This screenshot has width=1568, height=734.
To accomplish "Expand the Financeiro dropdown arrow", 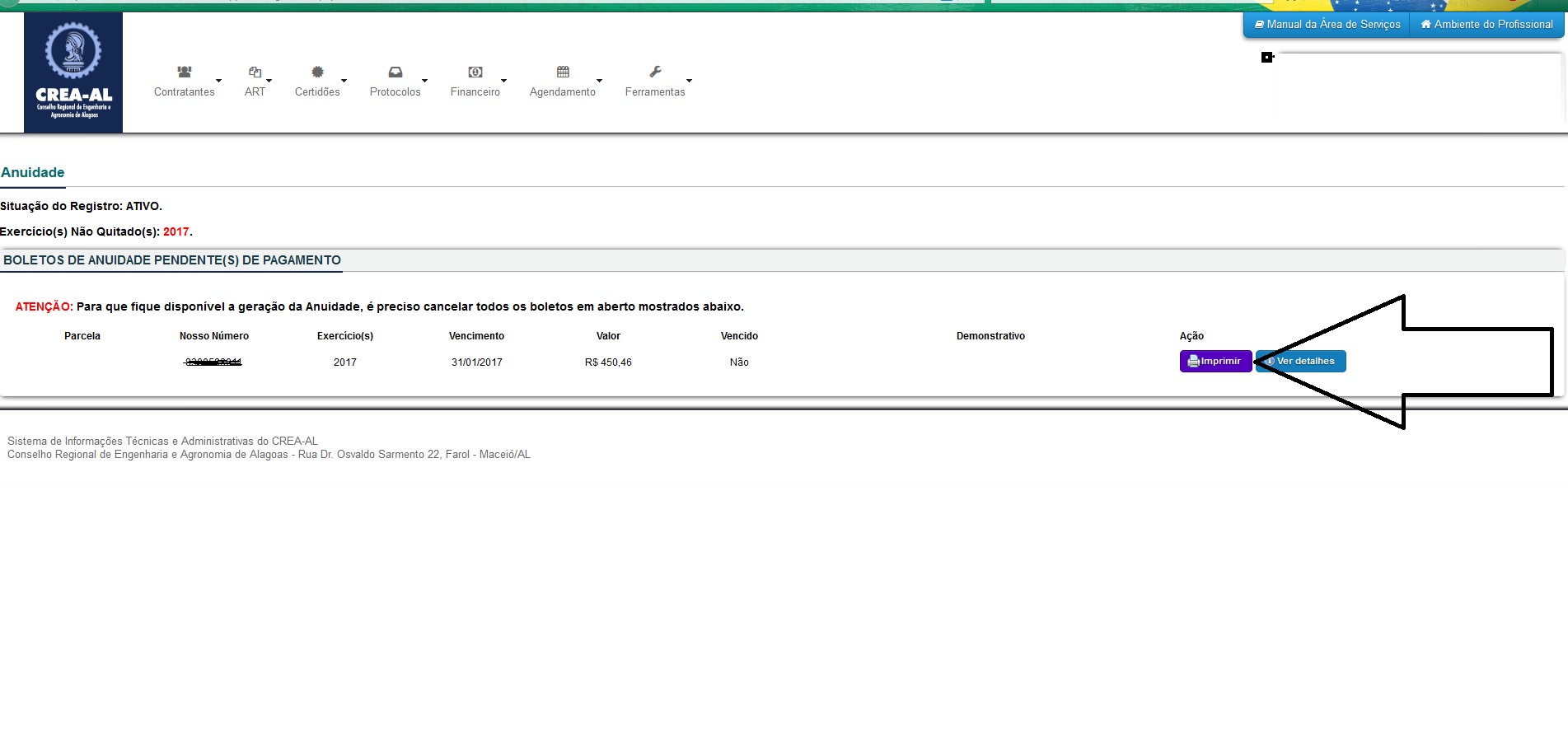I will point(503,81).
